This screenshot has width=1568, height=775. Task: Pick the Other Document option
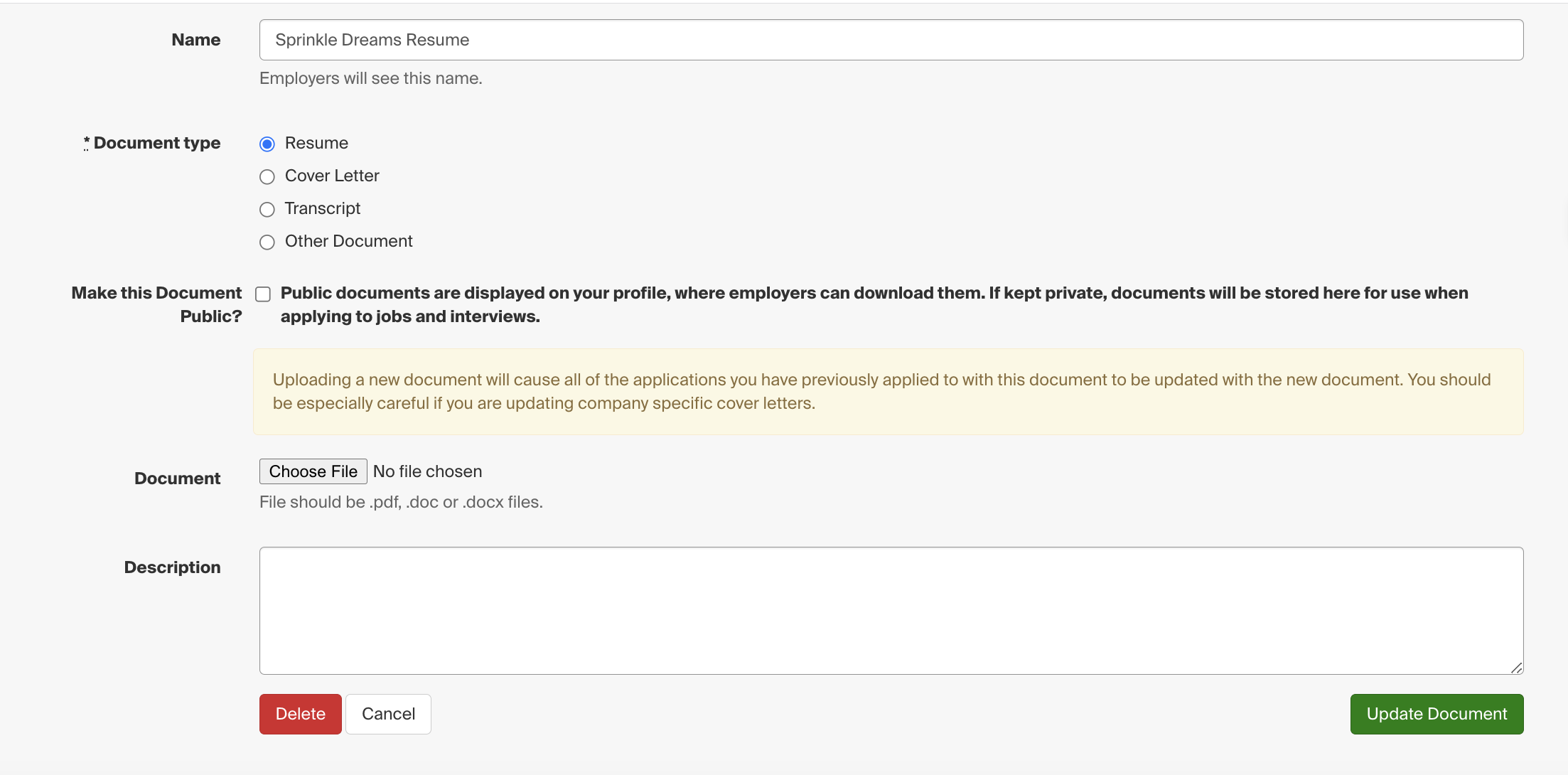pyautogui.click(x=267, y=242)
